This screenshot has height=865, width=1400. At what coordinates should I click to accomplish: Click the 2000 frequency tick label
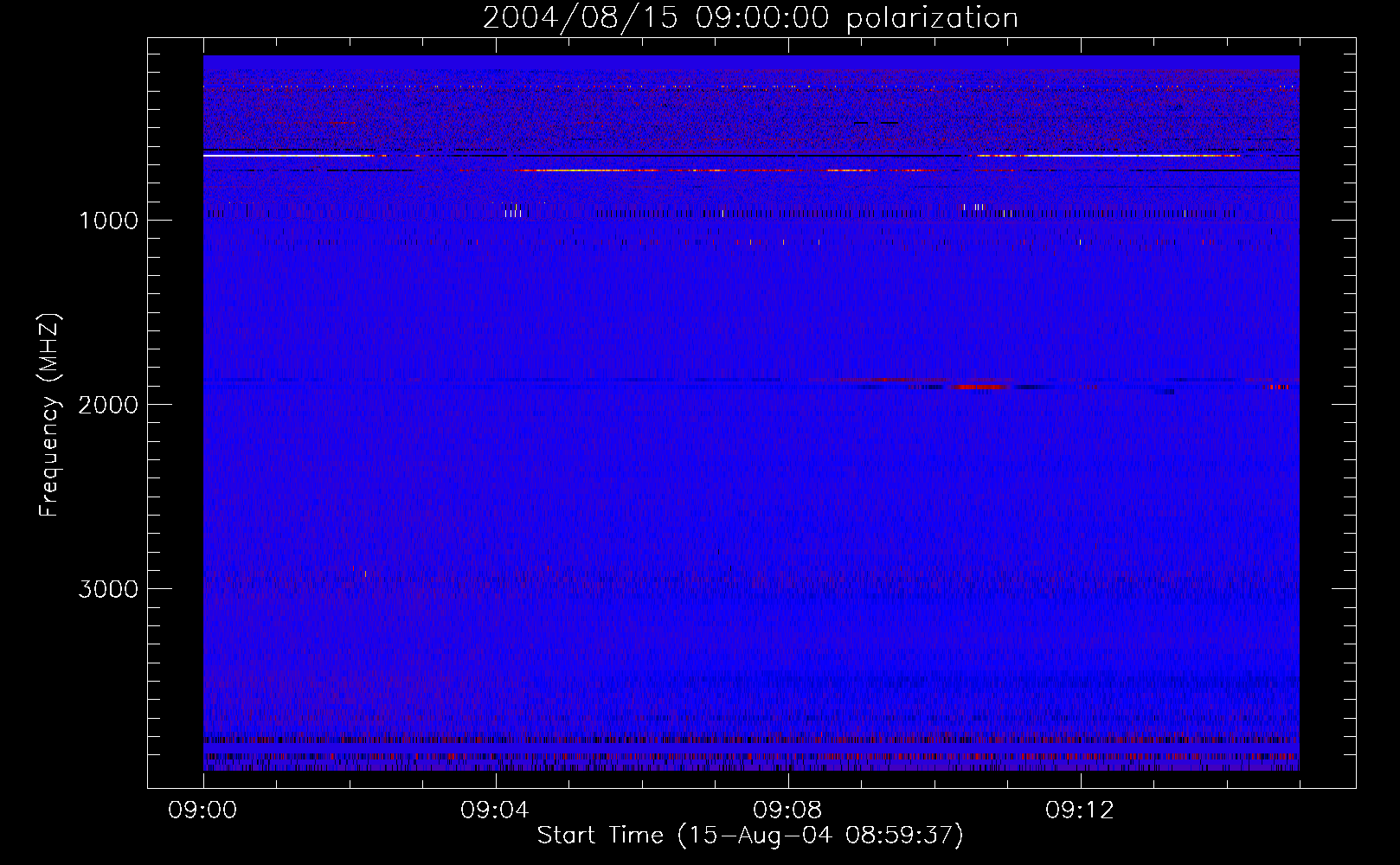(x=108, y=405)
